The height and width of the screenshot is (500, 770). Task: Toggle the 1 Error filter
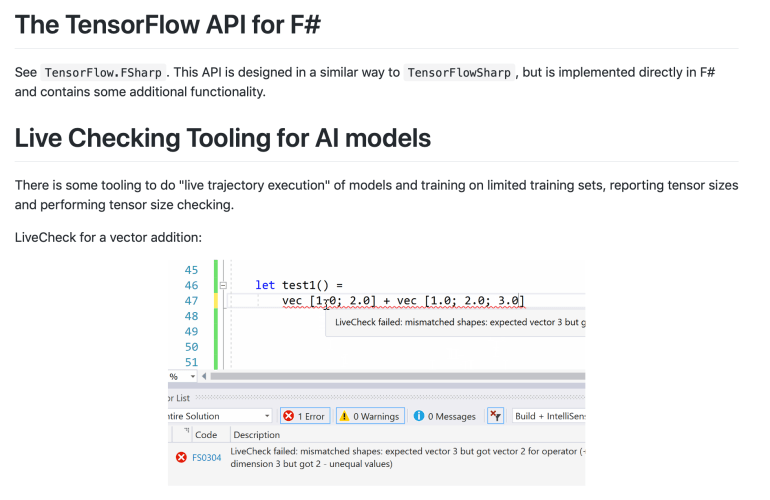(x=303, y=416)
